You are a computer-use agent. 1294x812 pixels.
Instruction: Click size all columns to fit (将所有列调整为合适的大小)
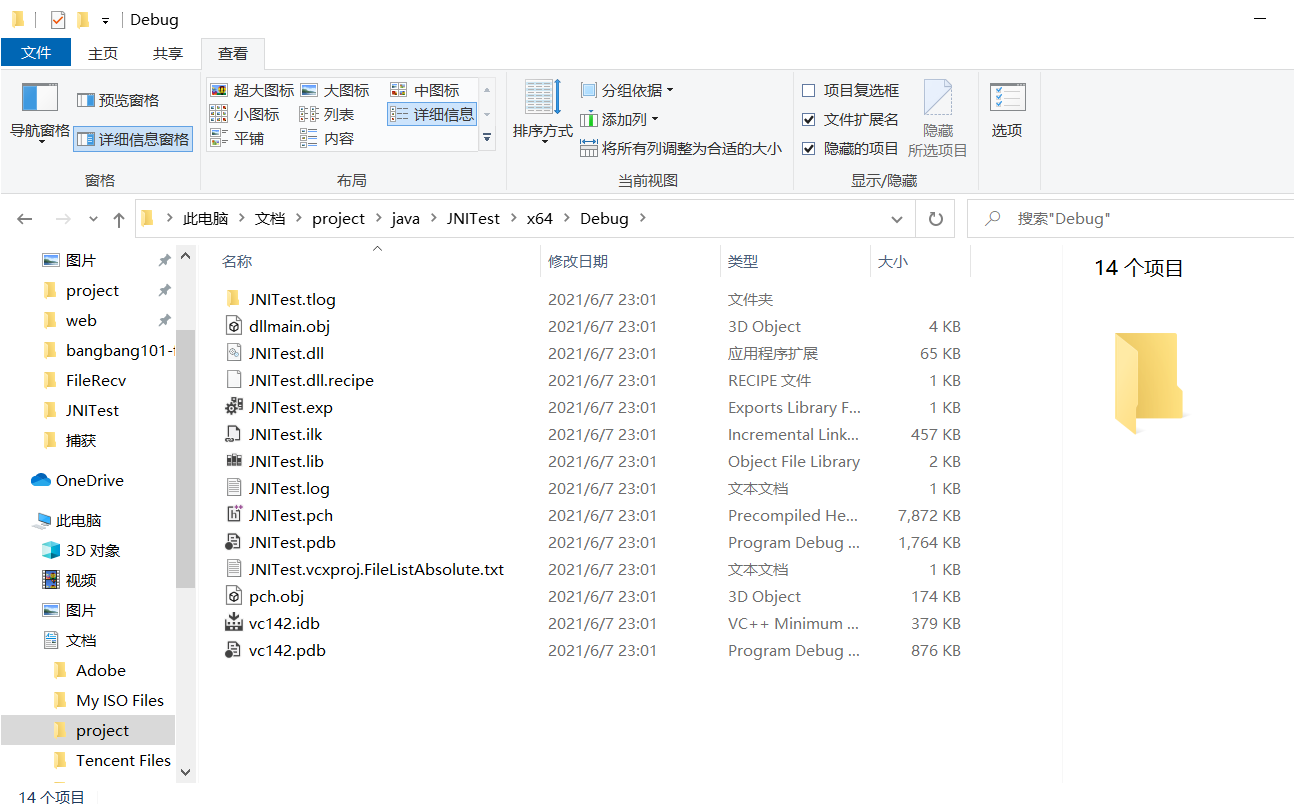(681, 148)
